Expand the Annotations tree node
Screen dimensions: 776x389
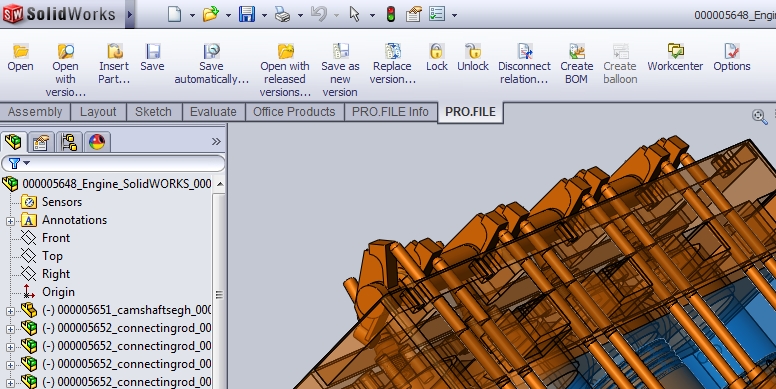[x=10, y=221]
